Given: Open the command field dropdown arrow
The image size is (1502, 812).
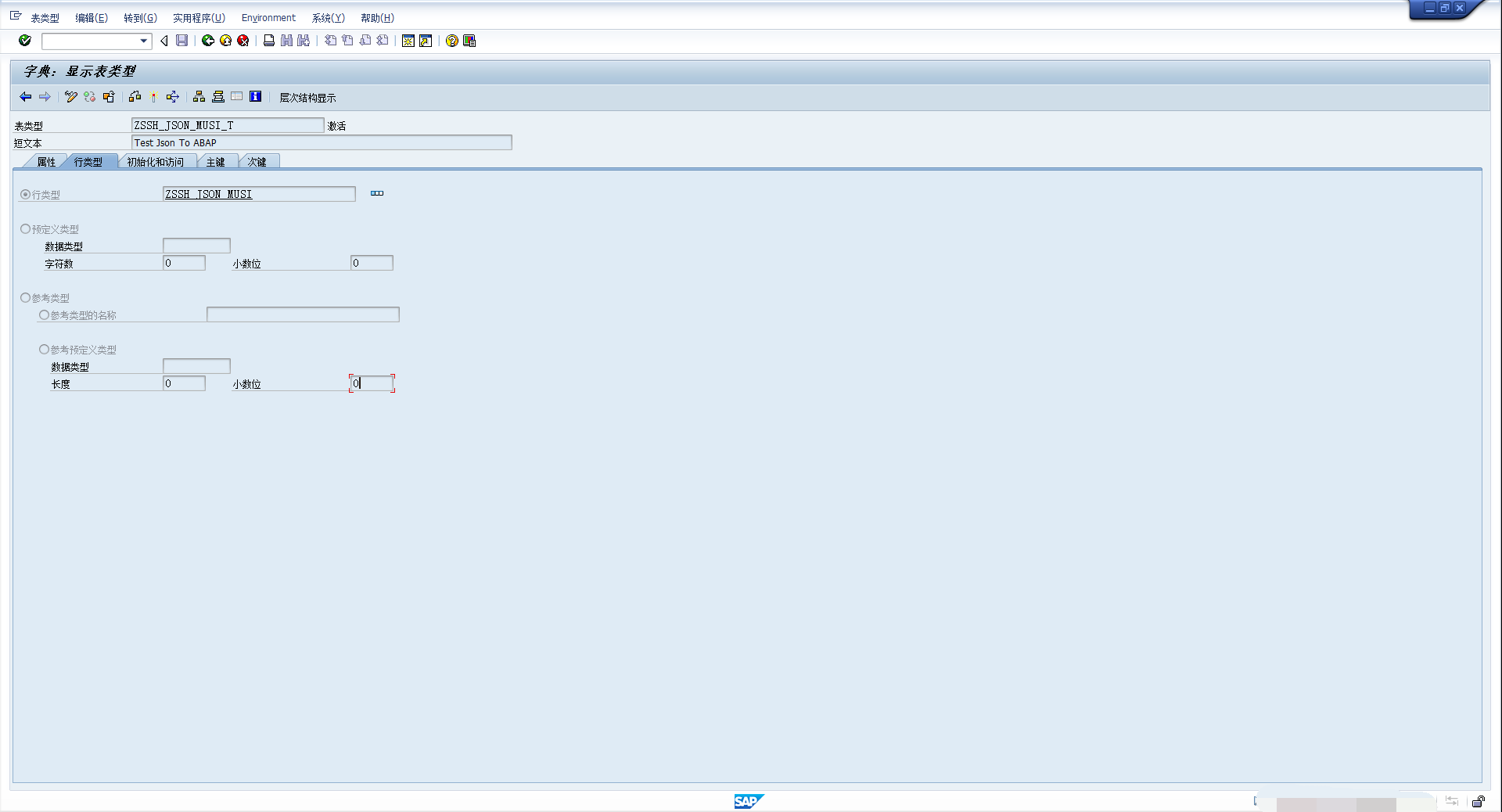Looking at the screenshot, I should (x=144, y=41).
